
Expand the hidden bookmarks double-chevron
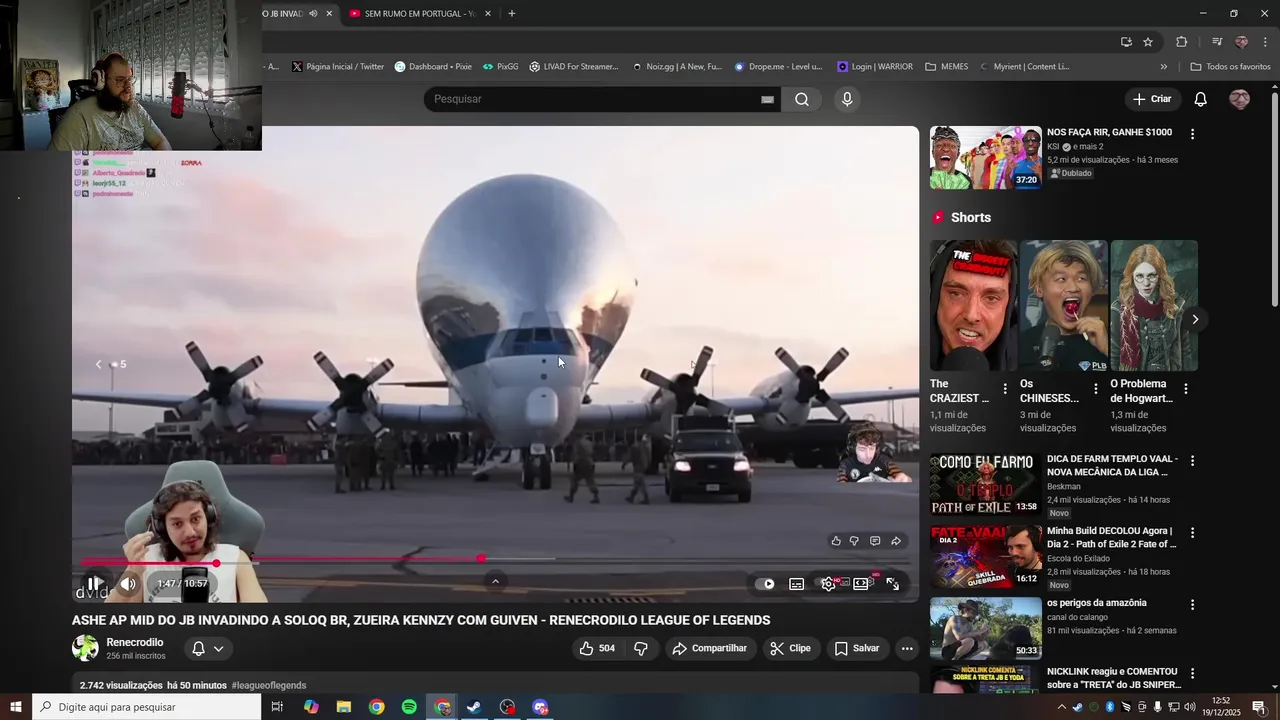(1163, 67)
